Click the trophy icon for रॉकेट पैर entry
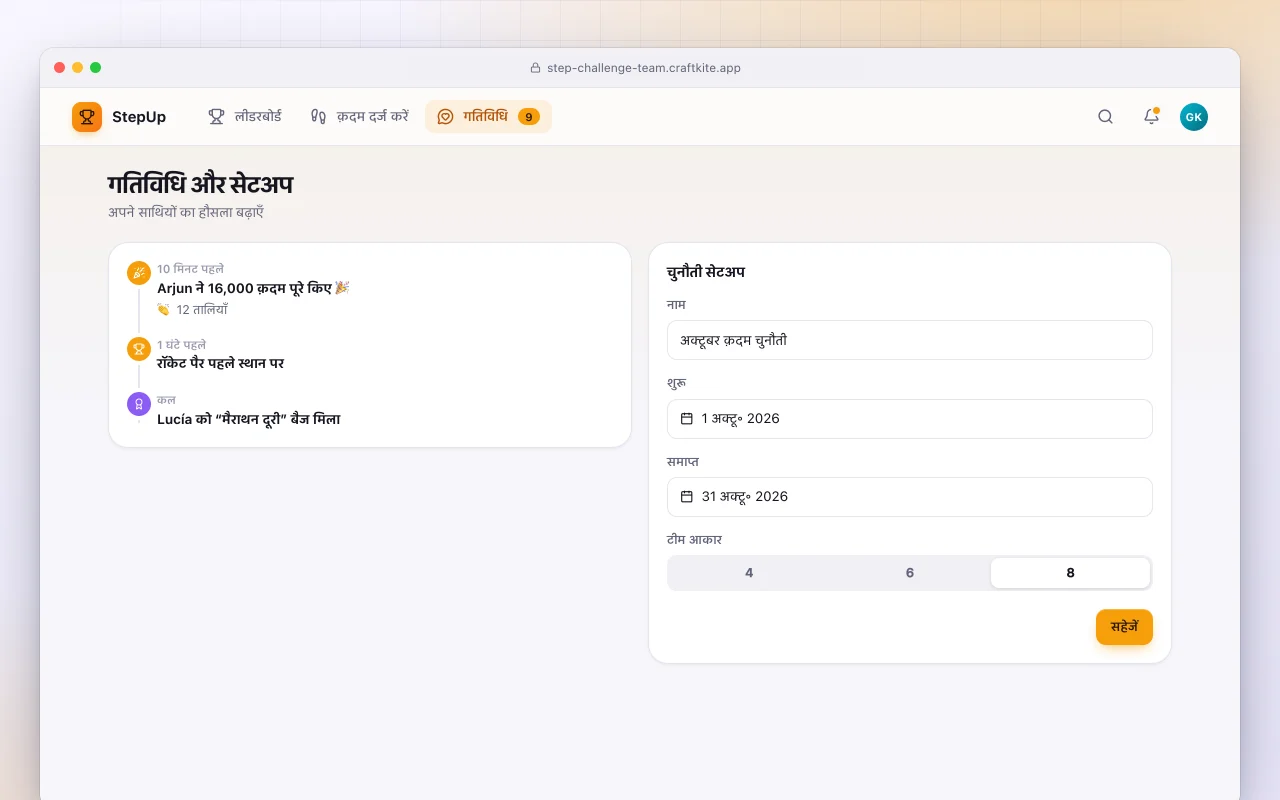Viewport: 1280px width, 800px height. point(139,349)
